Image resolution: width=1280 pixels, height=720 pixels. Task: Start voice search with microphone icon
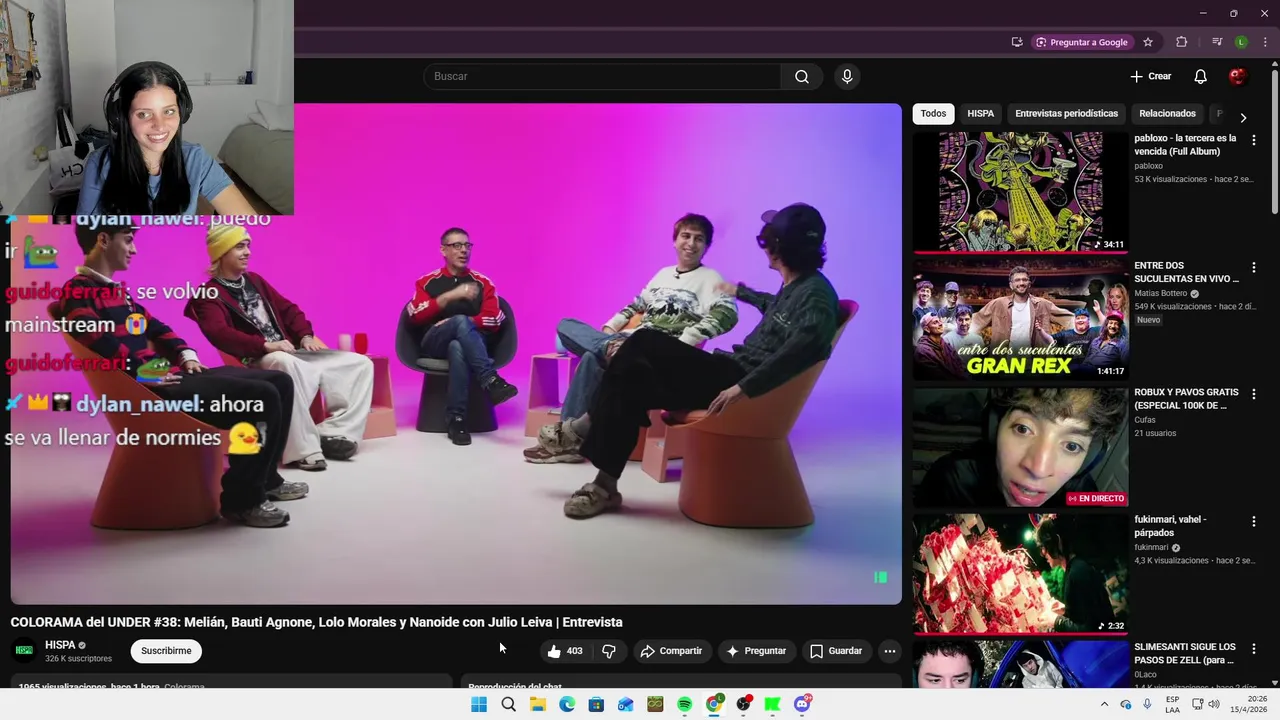(x=847, y=77)
